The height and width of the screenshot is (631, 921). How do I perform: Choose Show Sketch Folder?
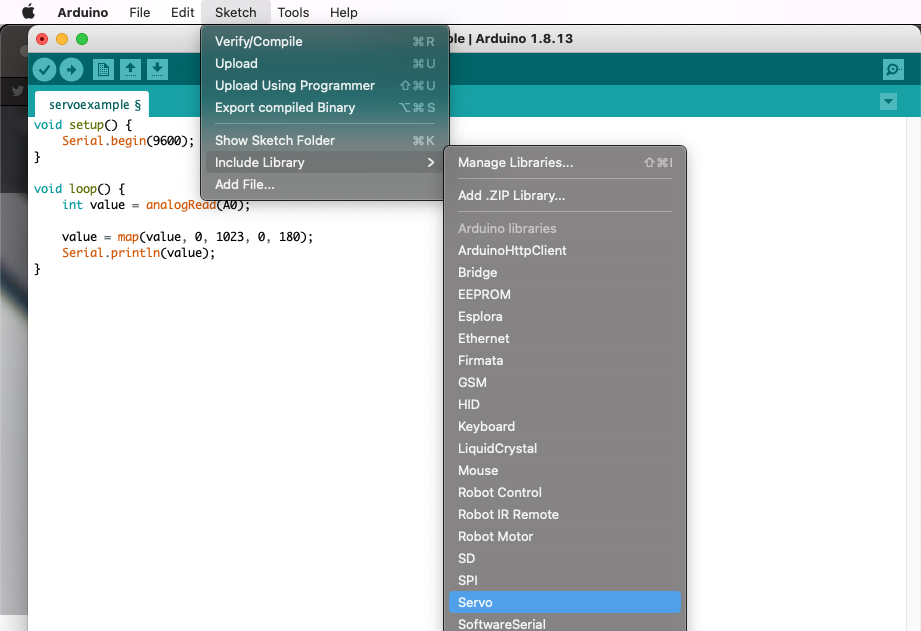(x=274, y=140)
